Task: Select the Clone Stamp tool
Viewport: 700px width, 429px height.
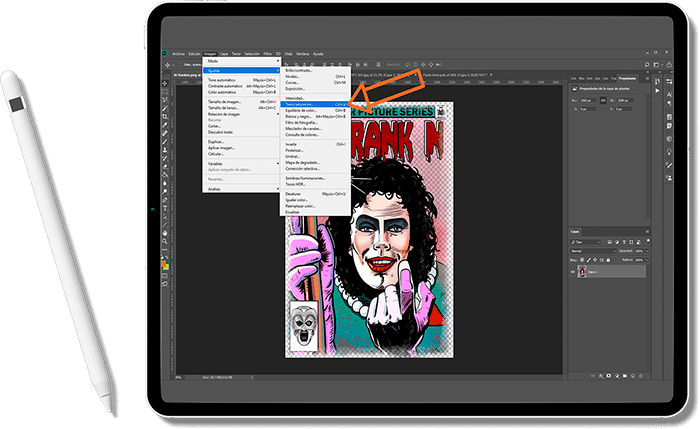Action: click(165, 150)
